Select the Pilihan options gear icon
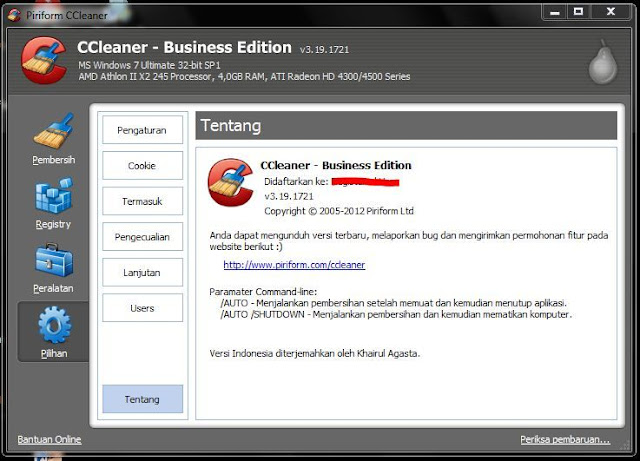The height and width of the screenshot is (461, 640). (x=54, y=325)
